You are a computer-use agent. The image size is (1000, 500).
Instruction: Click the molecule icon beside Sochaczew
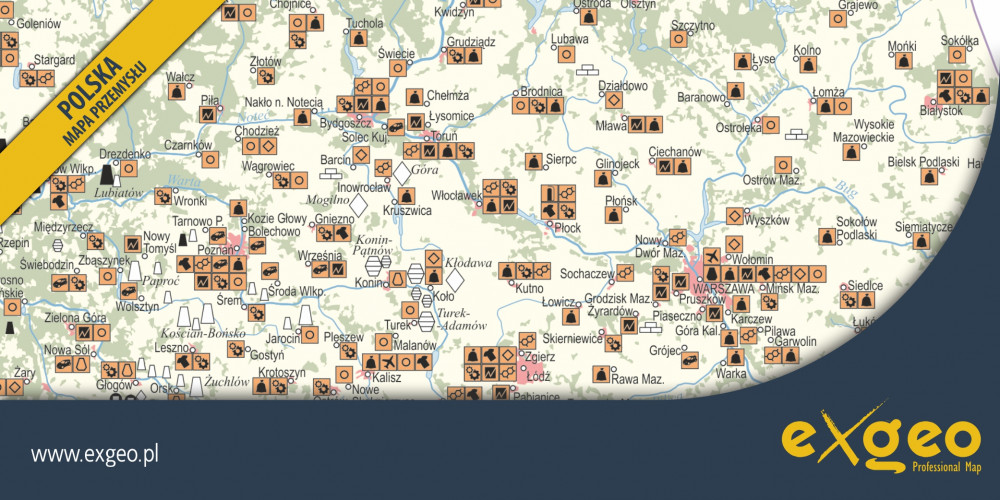(624, 272)
